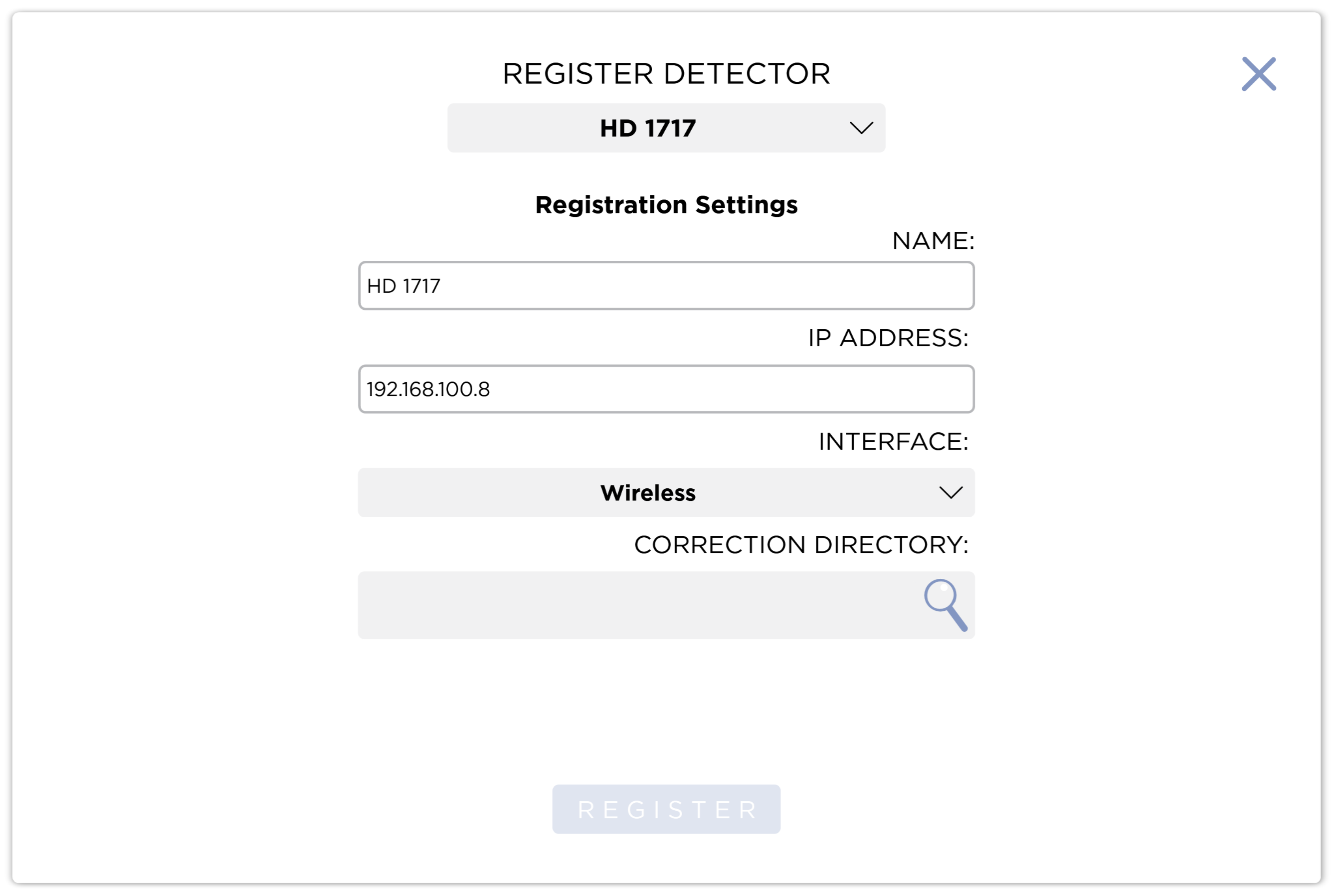Click the Registration Settings heading
Screen dimensions: 1334x896
[x=666, y=205]
